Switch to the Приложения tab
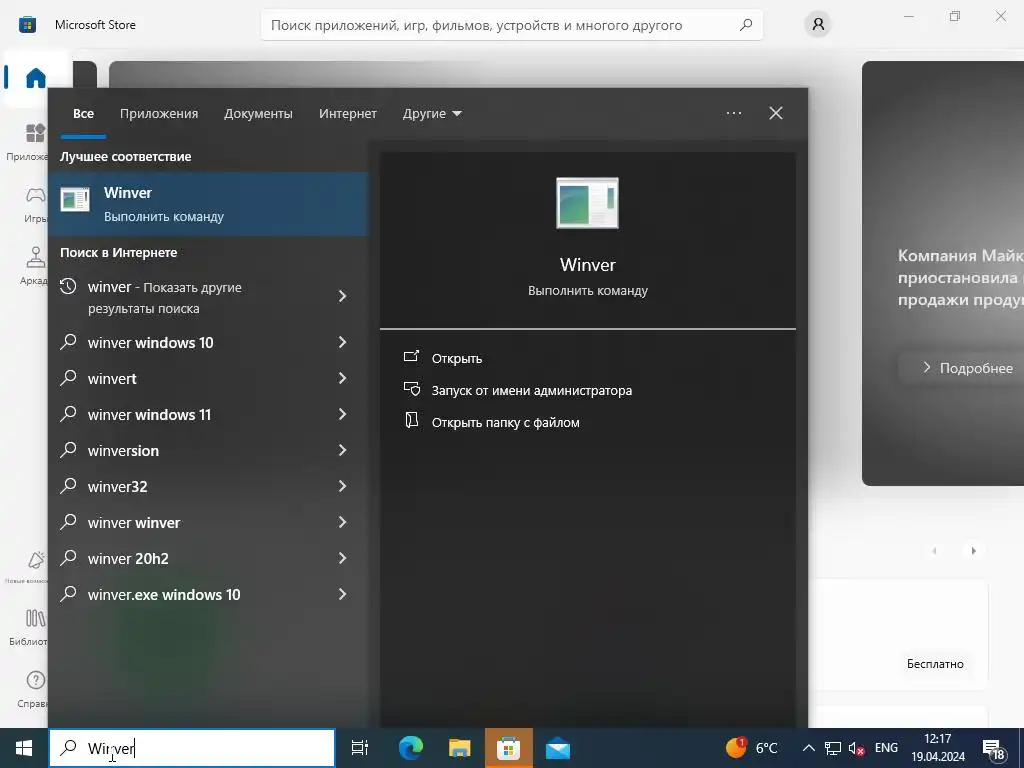Screen dimensions: 1024x768 159,114
